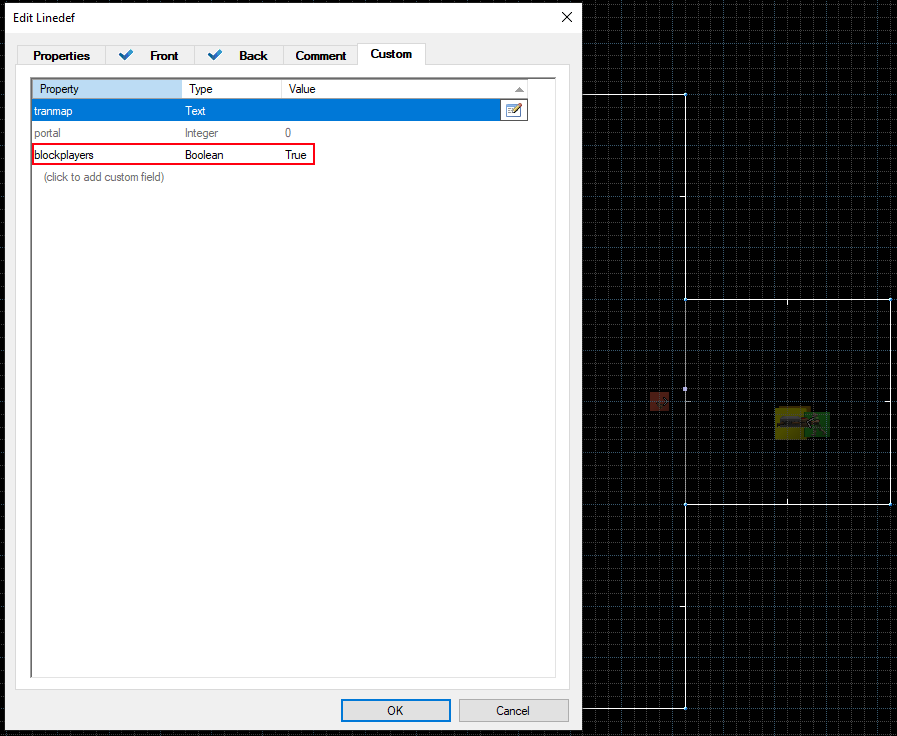Click to add custom field

(104, 177)
